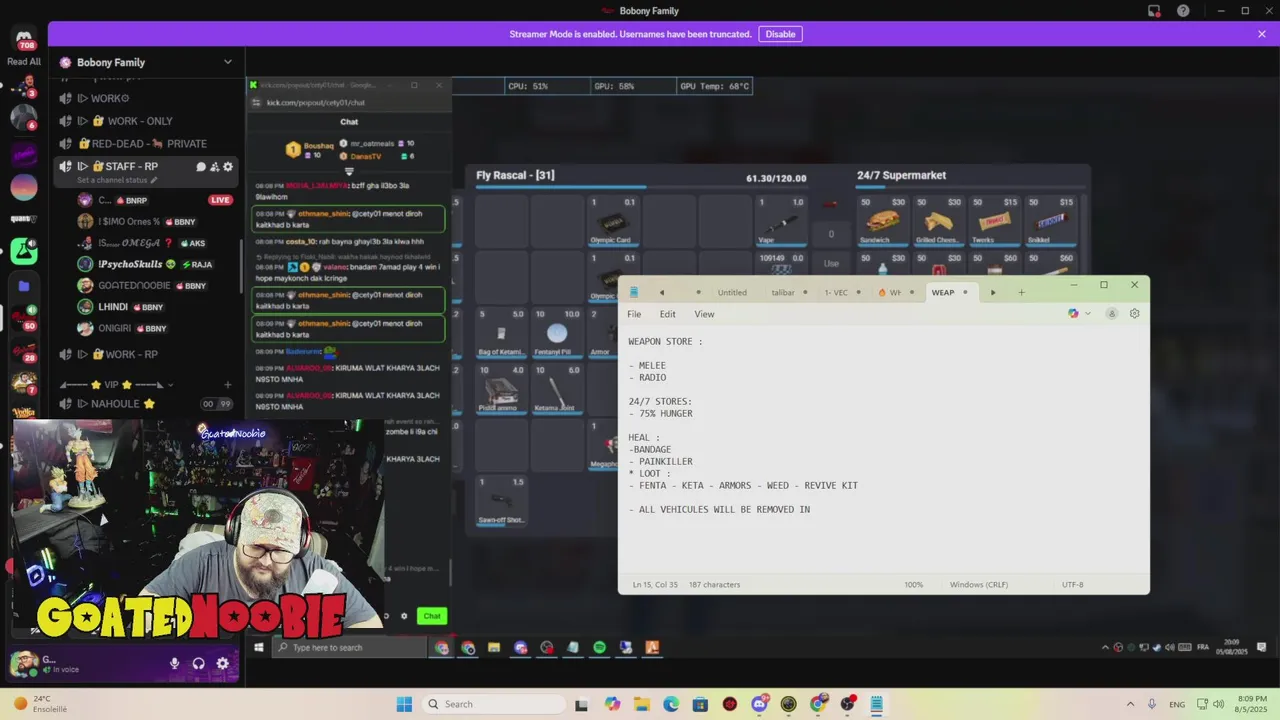Watch the LIVE stream of user BNRP

click(x=220, y=200)
